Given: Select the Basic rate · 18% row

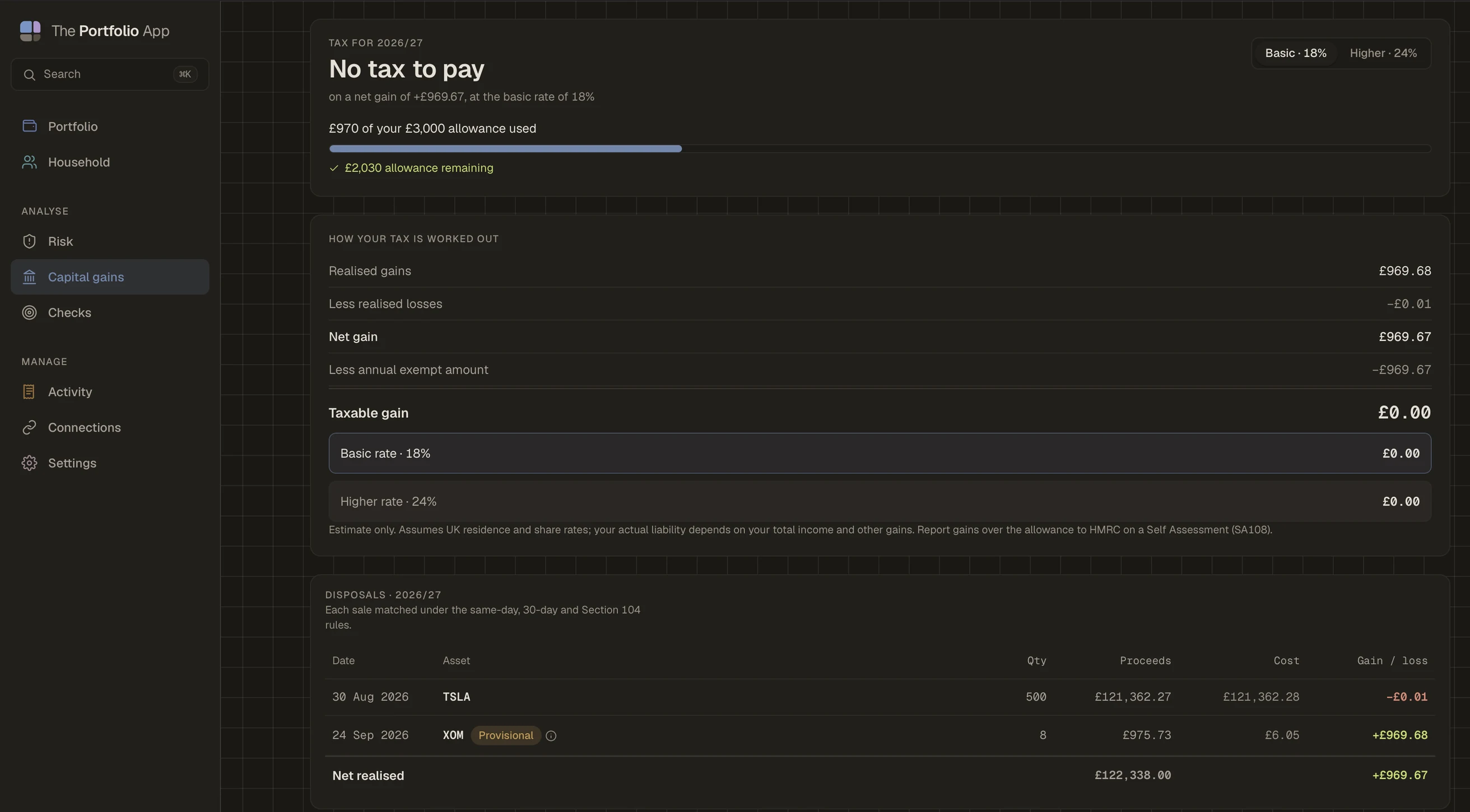Looking at the screenshot, I should [880, 454].
